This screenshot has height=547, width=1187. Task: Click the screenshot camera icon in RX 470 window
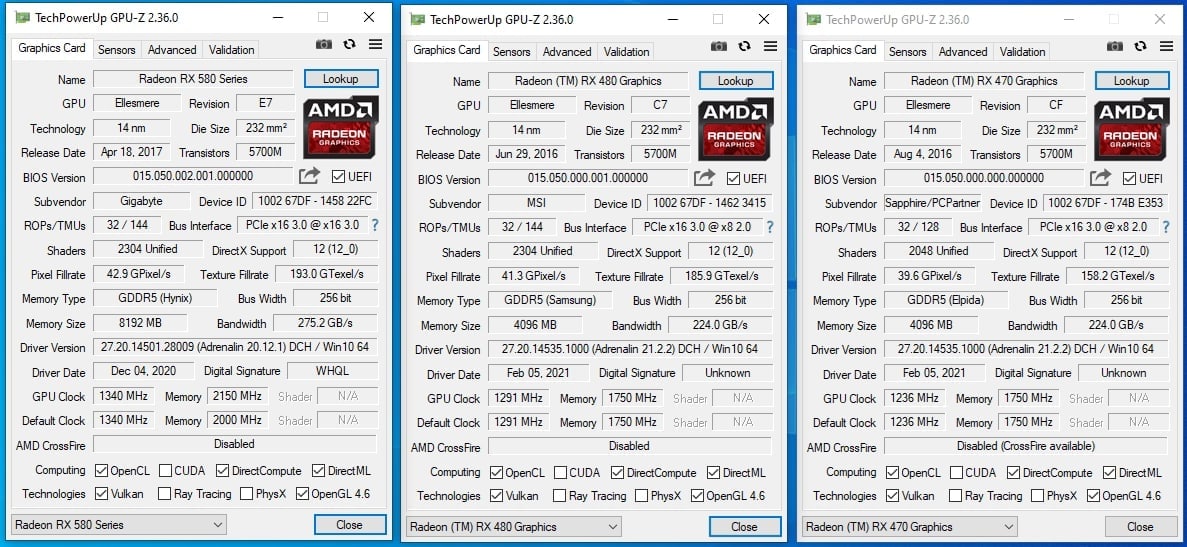(x=1114, y=47)
